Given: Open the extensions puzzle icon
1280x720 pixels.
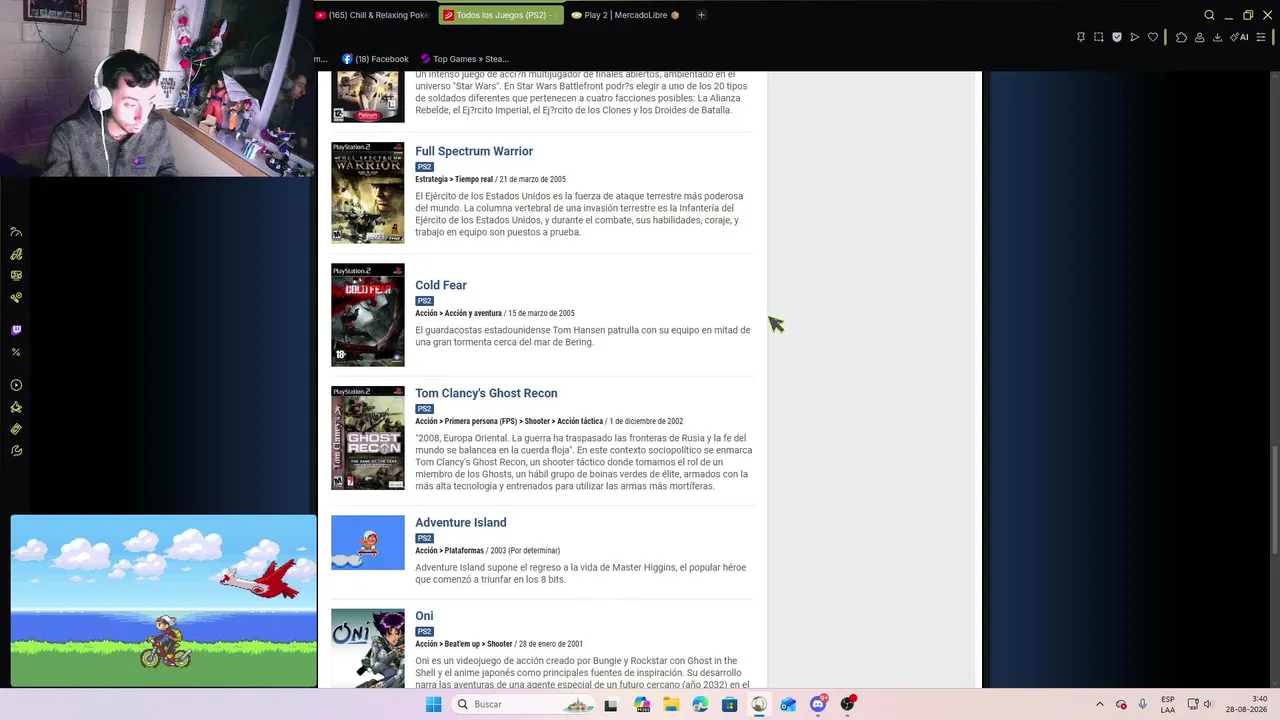Looking at the screenshot, I should point(1181,37).
